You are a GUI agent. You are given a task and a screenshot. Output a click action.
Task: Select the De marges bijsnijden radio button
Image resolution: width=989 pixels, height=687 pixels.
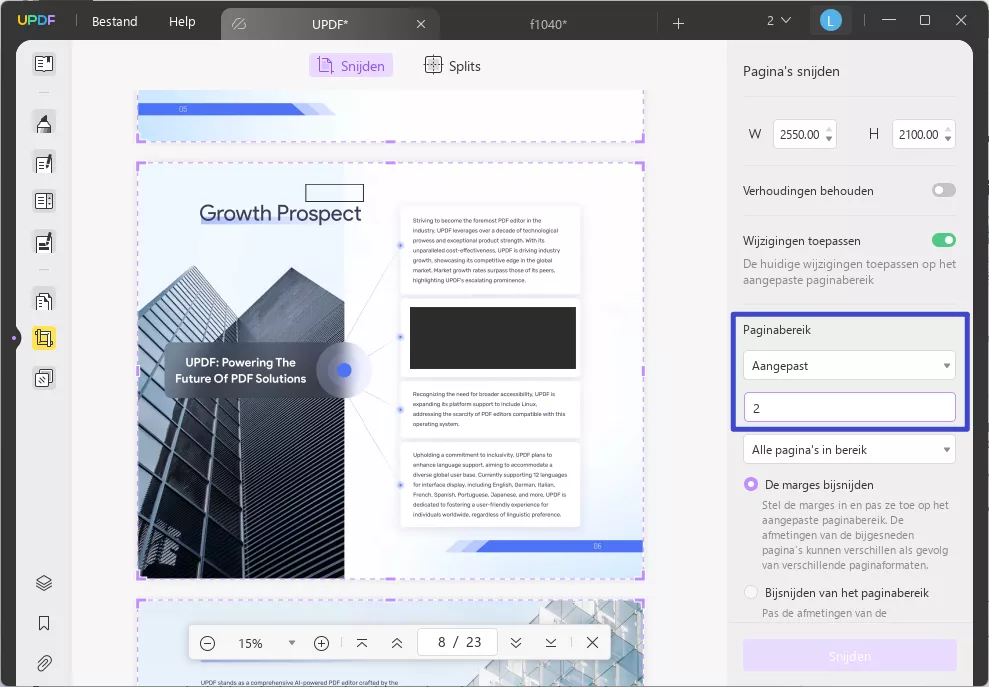pos(751,484)
